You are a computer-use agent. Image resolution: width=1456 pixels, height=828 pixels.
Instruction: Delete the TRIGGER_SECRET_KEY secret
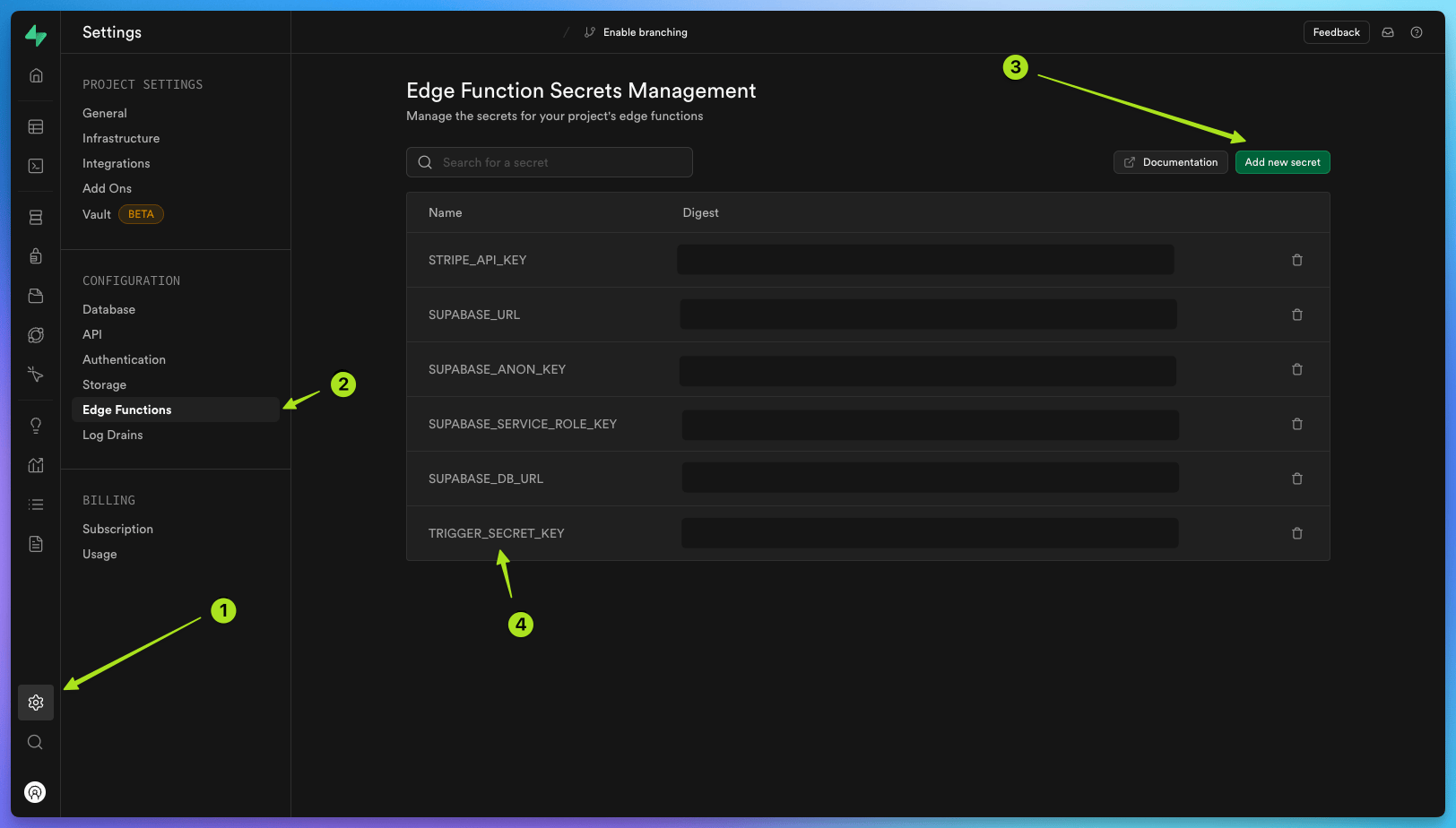pyautogui.click(x=1296, y=533)
